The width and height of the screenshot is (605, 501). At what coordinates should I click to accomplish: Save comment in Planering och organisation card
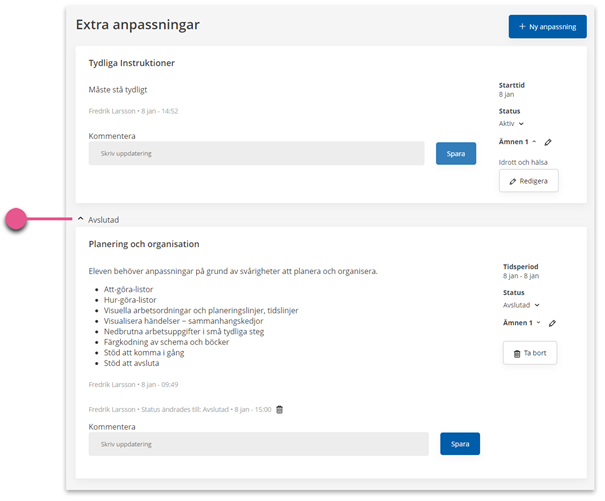point(460,444)
